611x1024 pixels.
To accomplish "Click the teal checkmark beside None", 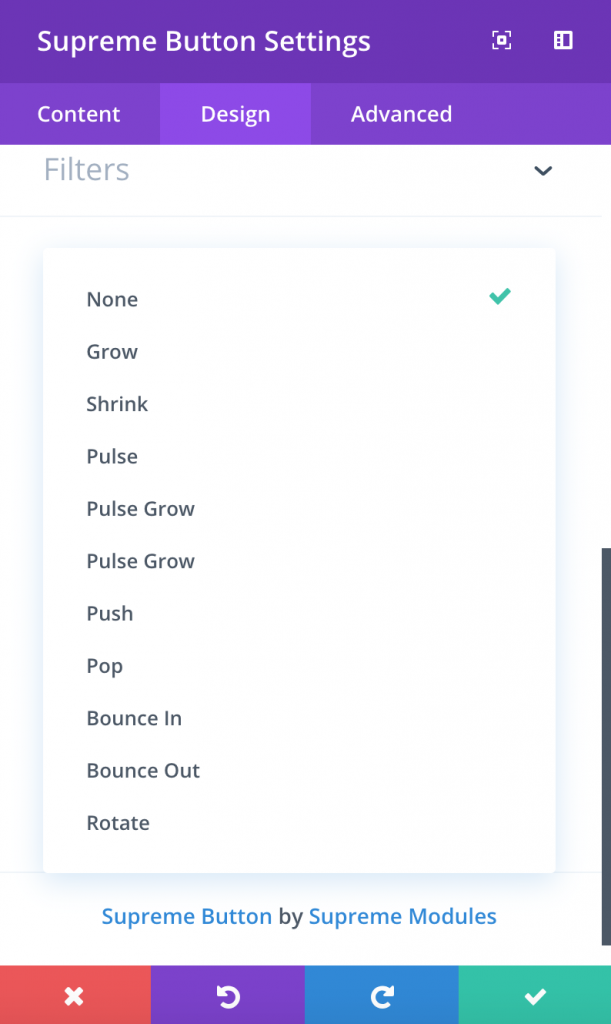I will (500, 296).
